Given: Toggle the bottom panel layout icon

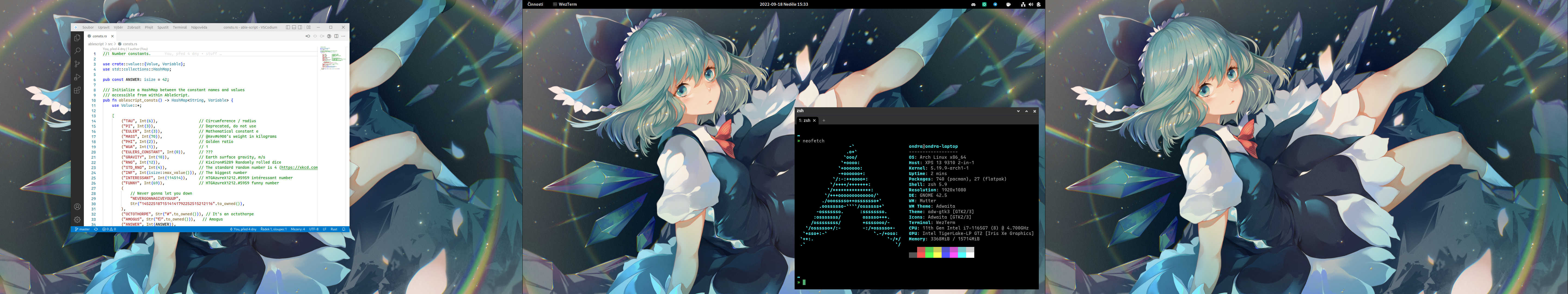Looking at the screenshot, I should [x=294, y=27].
